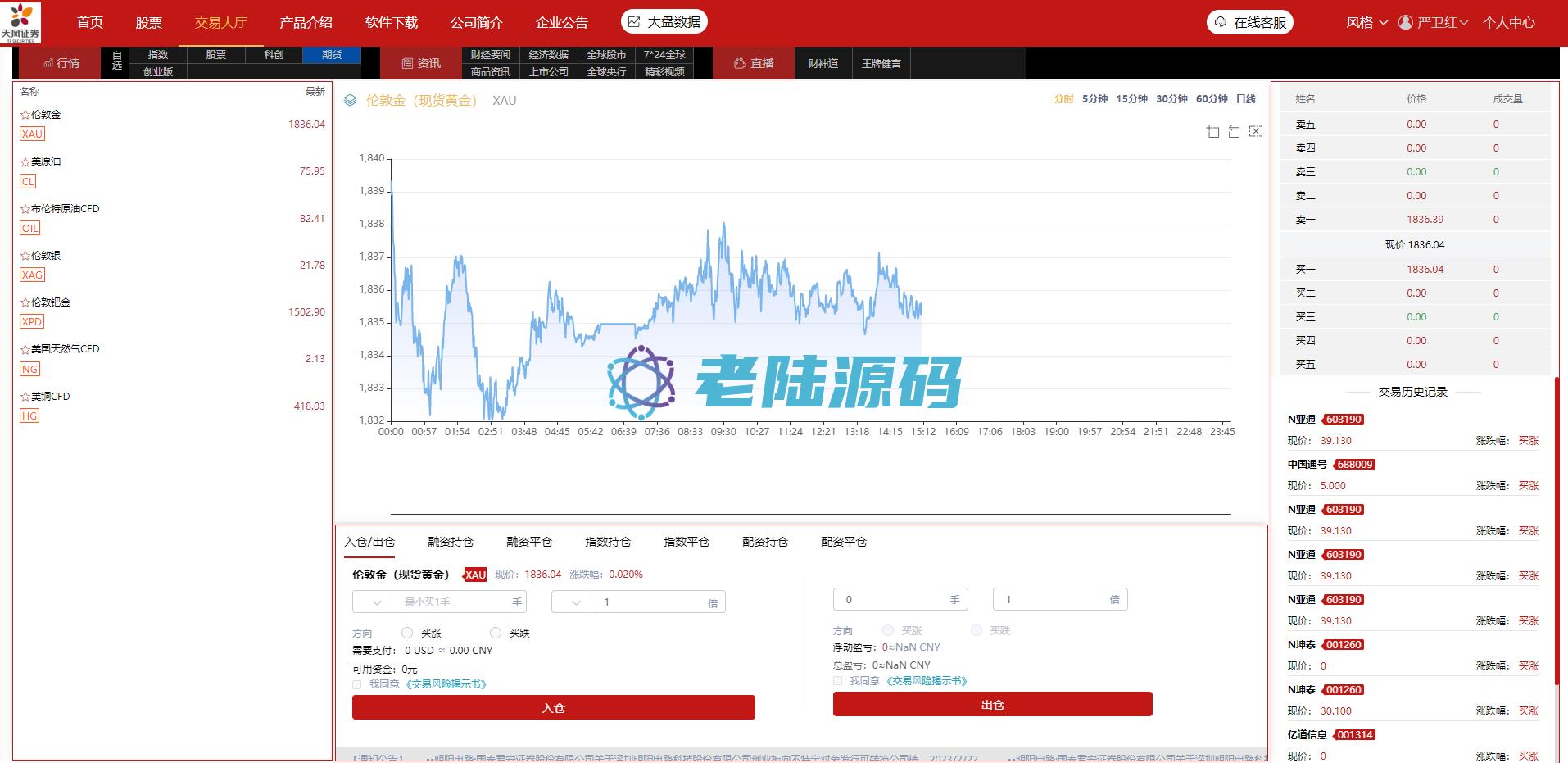The image size is (1568, 763).
Task: Star 美原油 as a favorite
Action: click(x=25, y=162)
